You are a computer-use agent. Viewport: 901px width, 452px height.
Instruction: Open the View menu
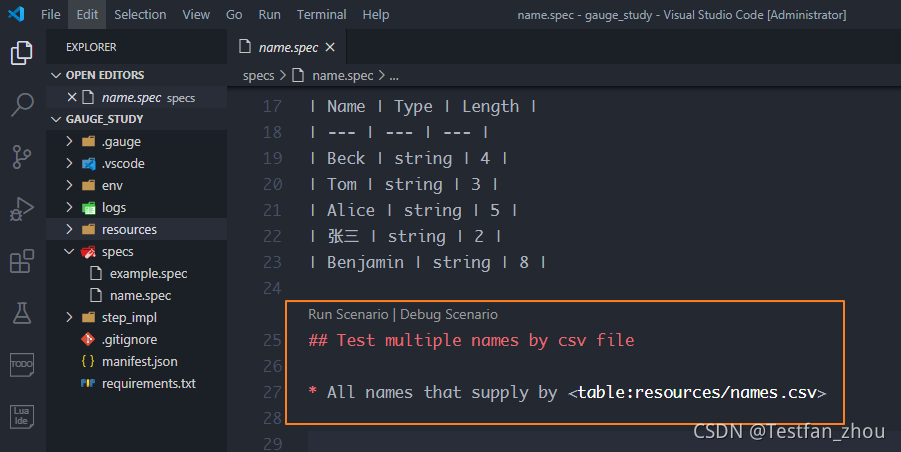pyautogui.click(x=196, y=14)
